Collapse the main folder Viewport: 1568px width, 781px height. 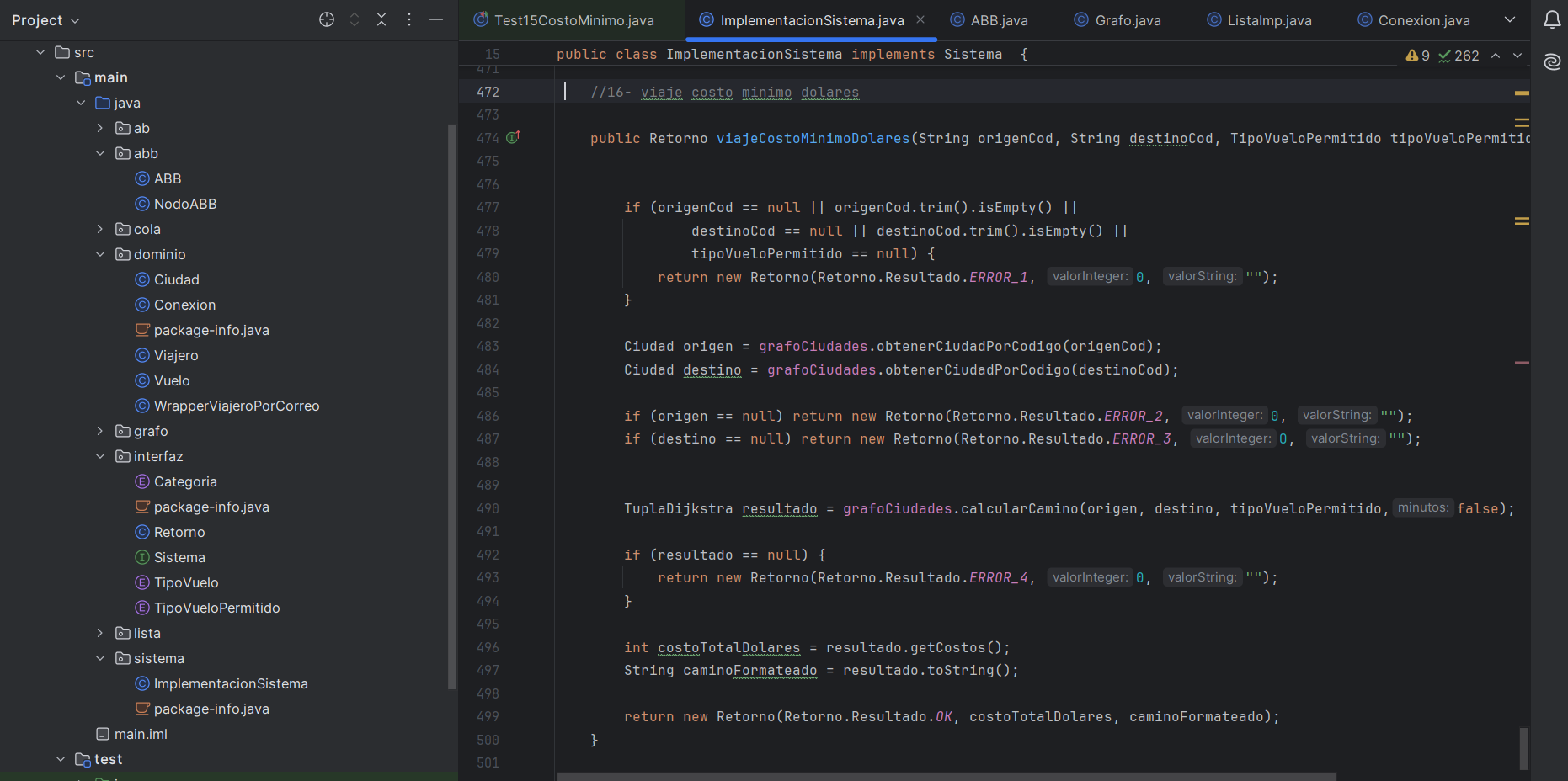point(61,77)
